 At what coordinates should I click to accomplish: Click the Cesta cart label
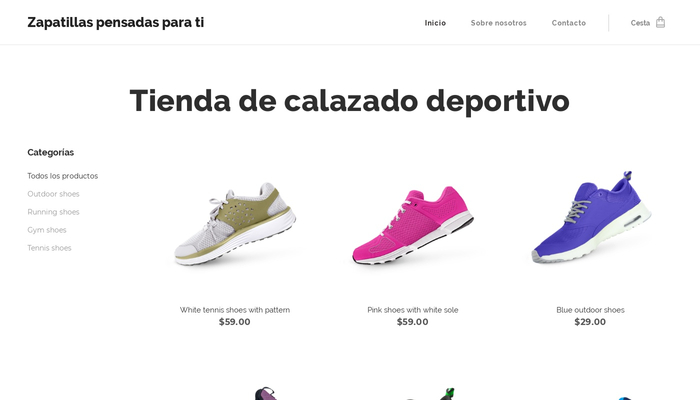coord(640,23)
